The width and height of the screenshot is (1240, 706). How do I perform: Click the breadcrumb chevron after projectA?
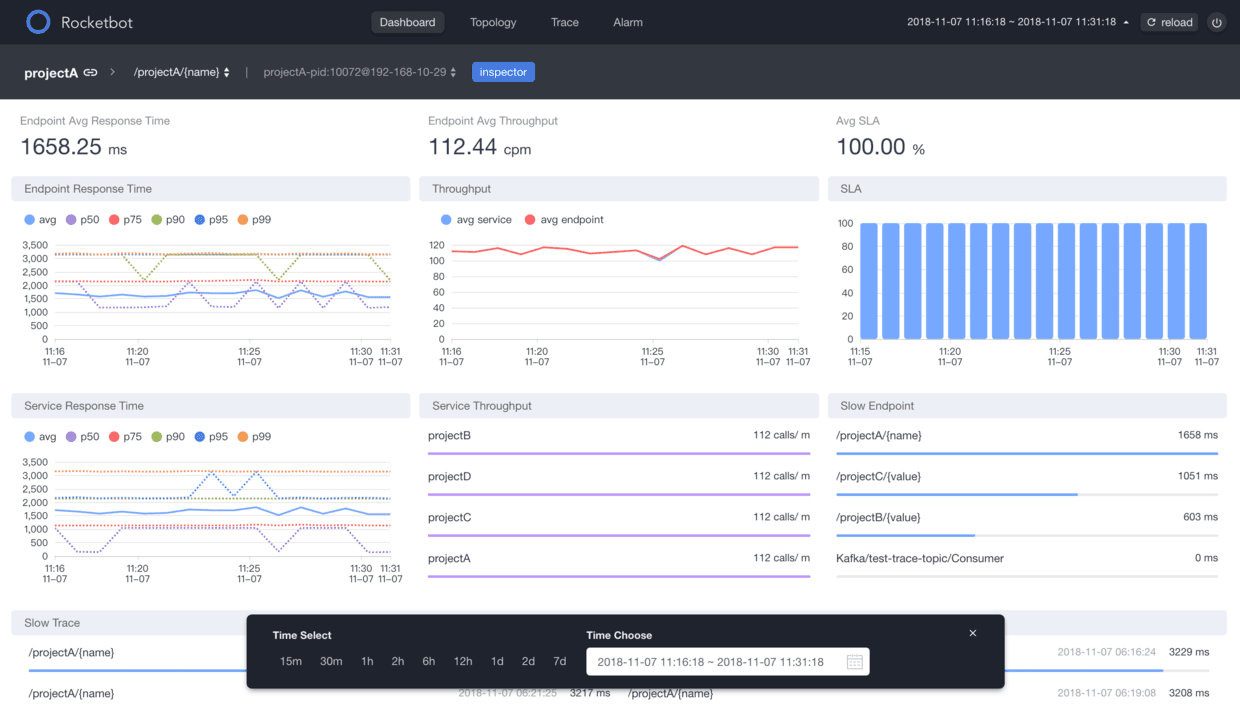(114, 71)
